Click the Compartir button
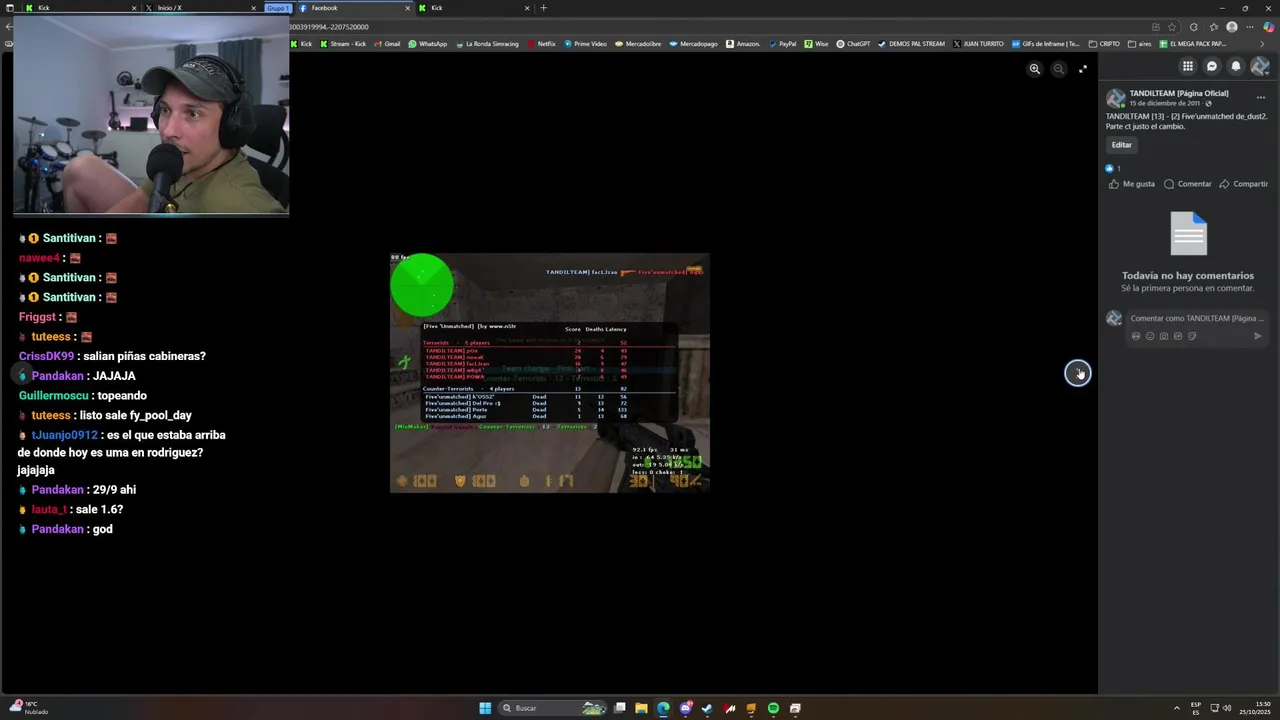Screen dimensions: 1280x720 point(1243,184)
